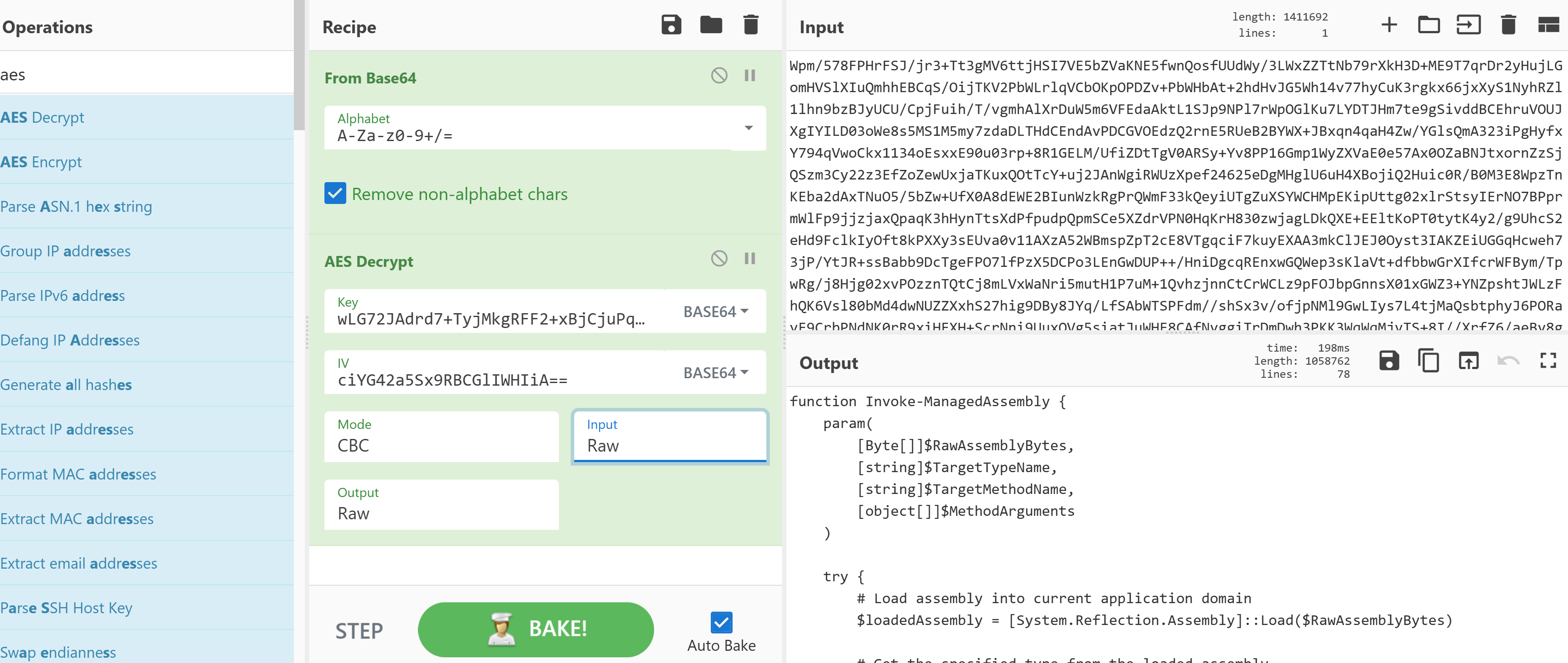Replace the input with the current output
The image size is (1568, 663).
(1469, 360)
